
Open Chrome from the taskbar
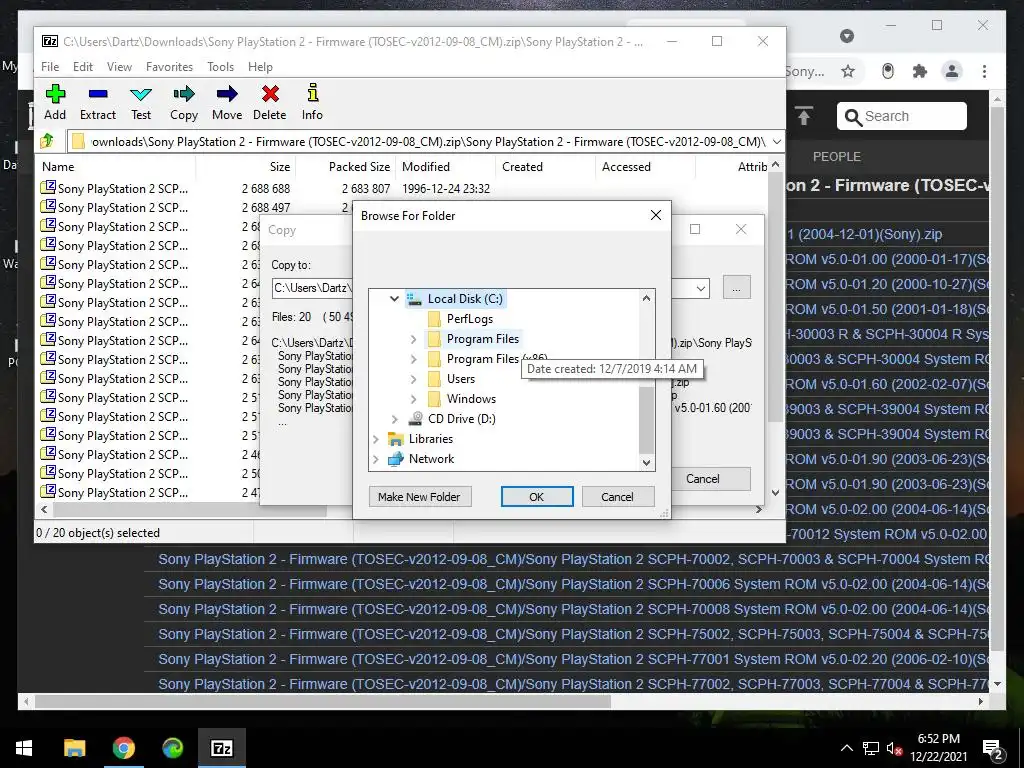pos(123,748)
